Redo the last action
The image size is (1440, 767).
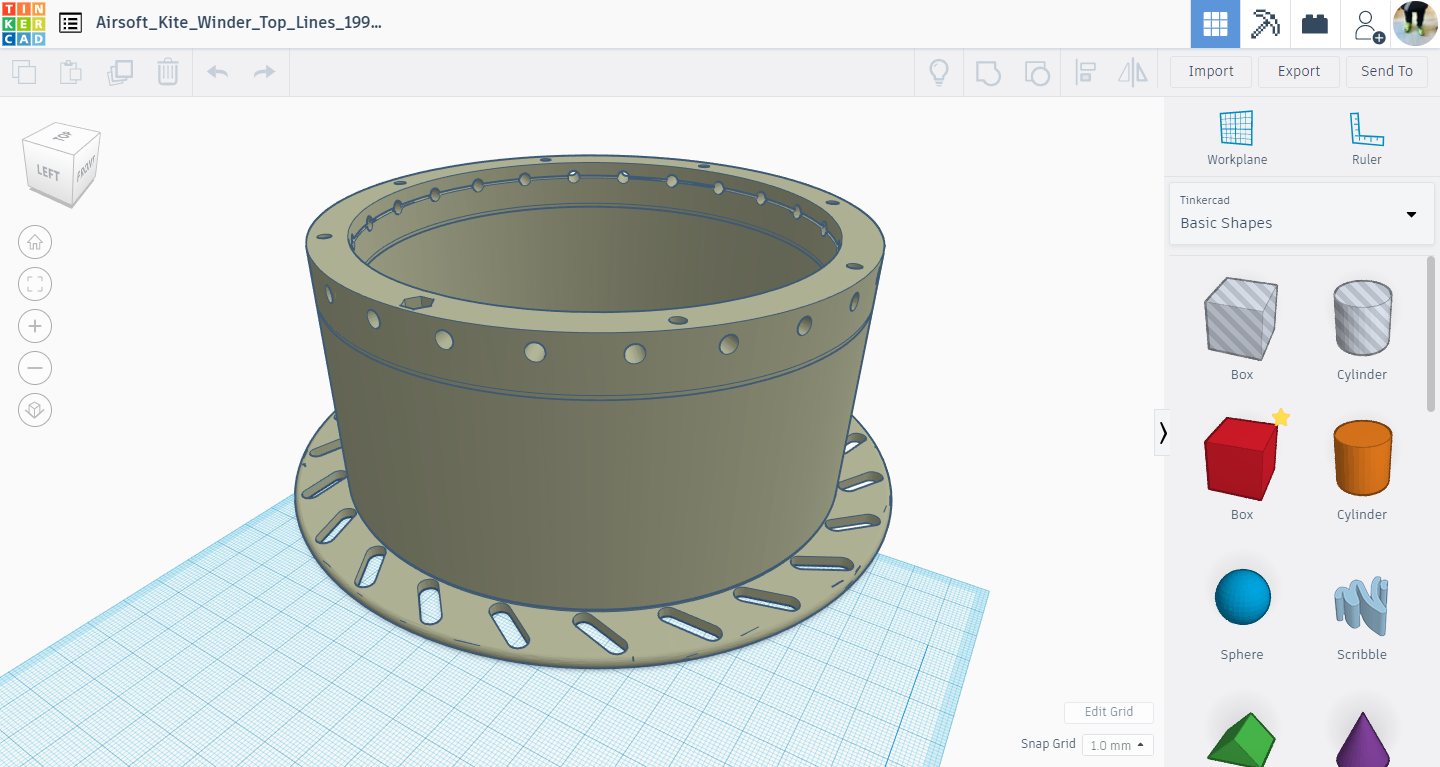click(x=264, y=72)
